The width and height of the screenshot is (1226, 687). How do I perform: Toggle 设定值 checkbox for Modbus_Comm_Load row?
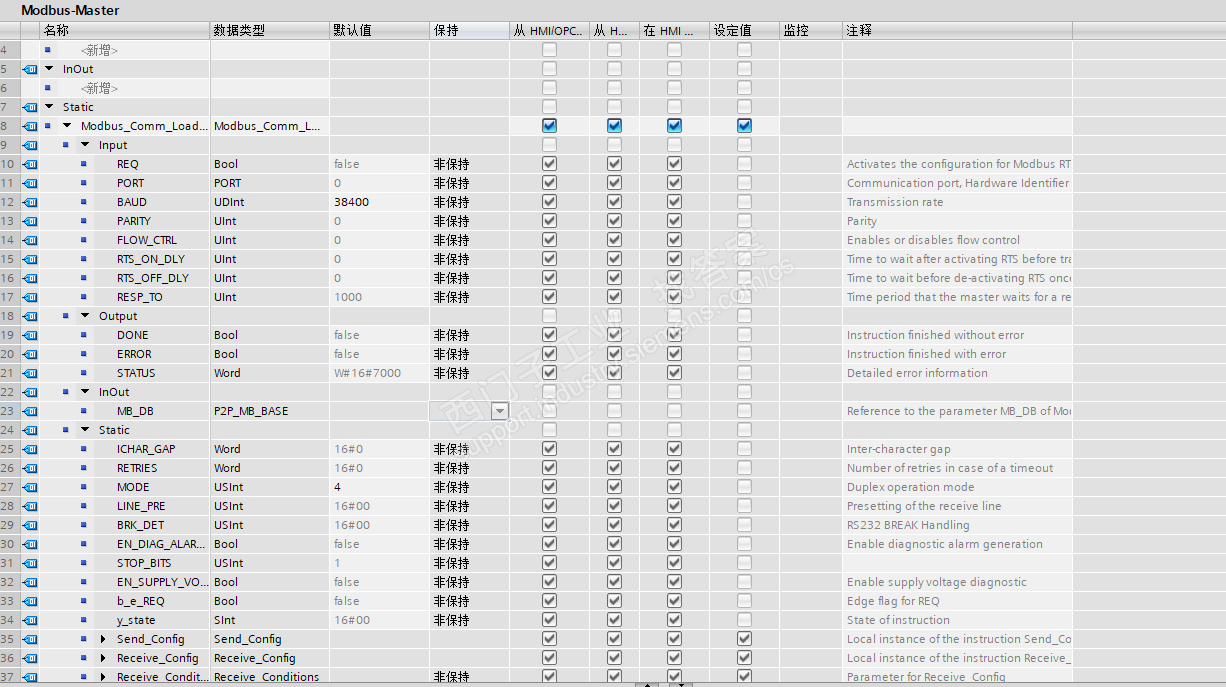click(x=744, y=126)
